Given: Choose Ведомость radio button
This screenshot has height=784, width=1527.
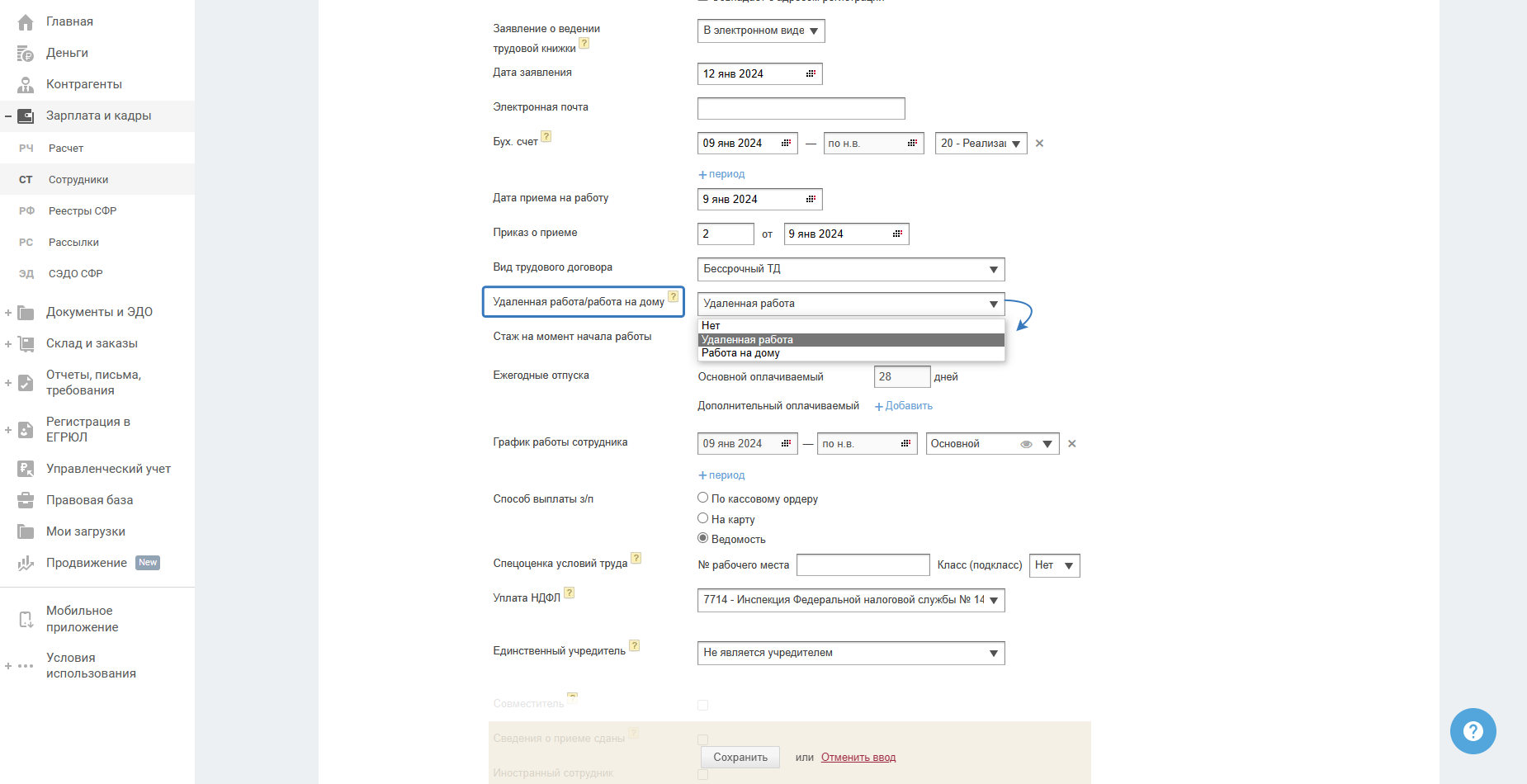Looking at the screenshot, I should (x=703, y=538).
